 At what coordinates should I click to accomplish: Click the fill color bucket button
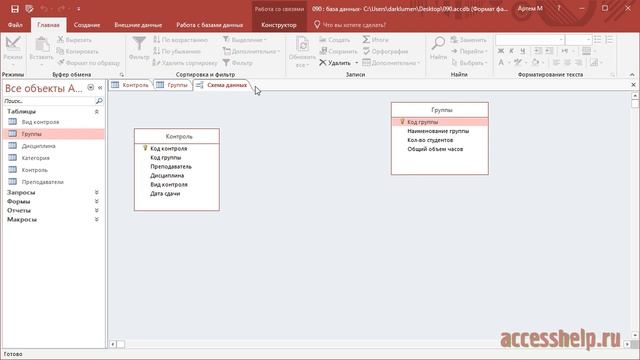coord(536,62)
